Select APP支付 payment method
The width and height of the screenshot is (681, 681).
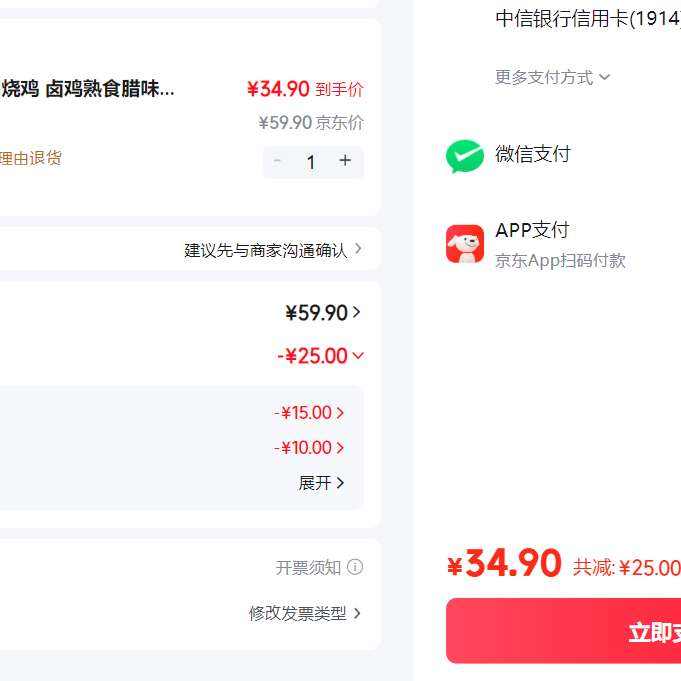click(x=532, y=230)
